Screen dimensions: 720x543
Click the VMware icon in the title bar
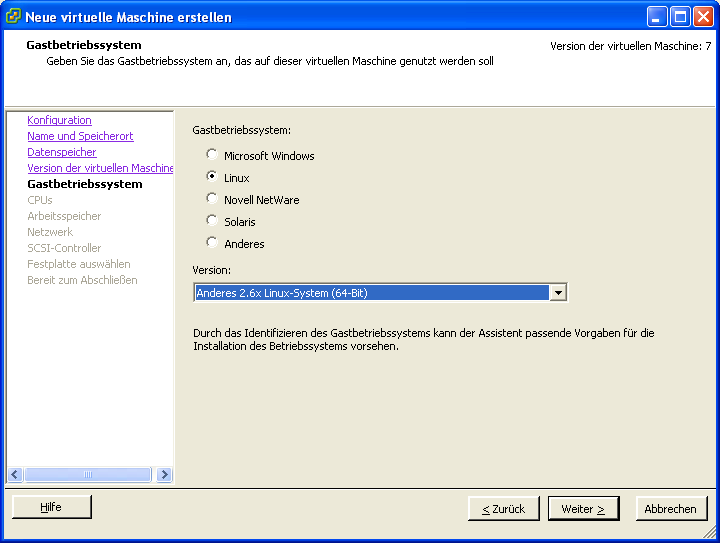coord(13,17)
